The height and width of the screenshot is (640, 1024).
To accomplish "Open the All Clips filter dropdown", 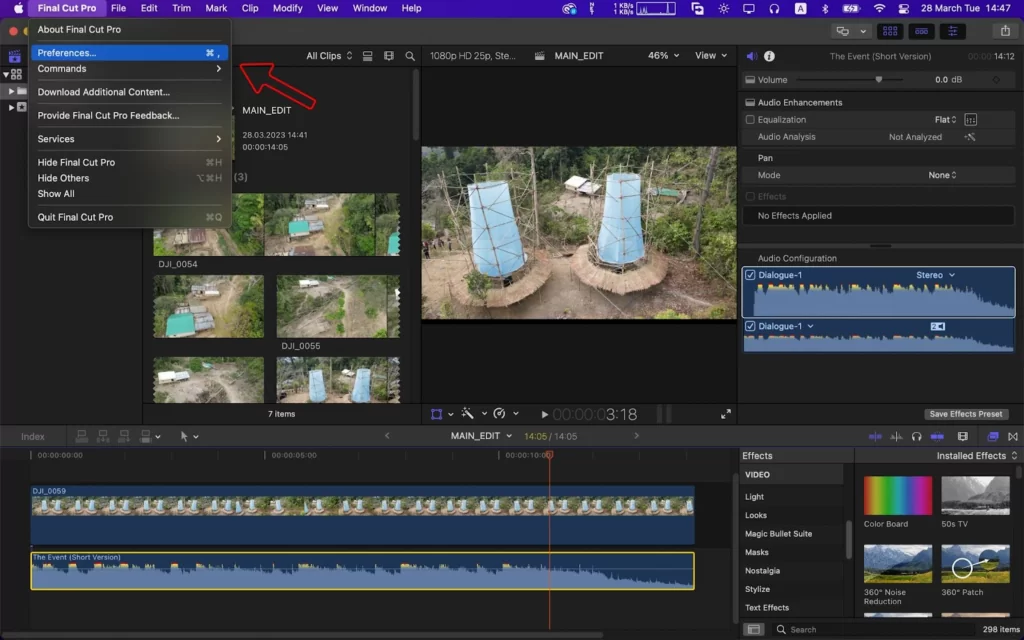I will [329, 56].
